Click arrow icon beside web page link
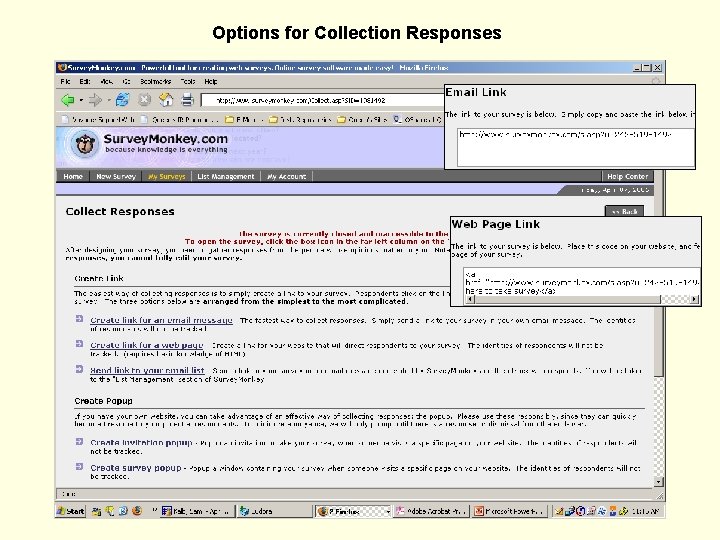The width and height of the screenshot is (720, 540). [x=79, y=343]
